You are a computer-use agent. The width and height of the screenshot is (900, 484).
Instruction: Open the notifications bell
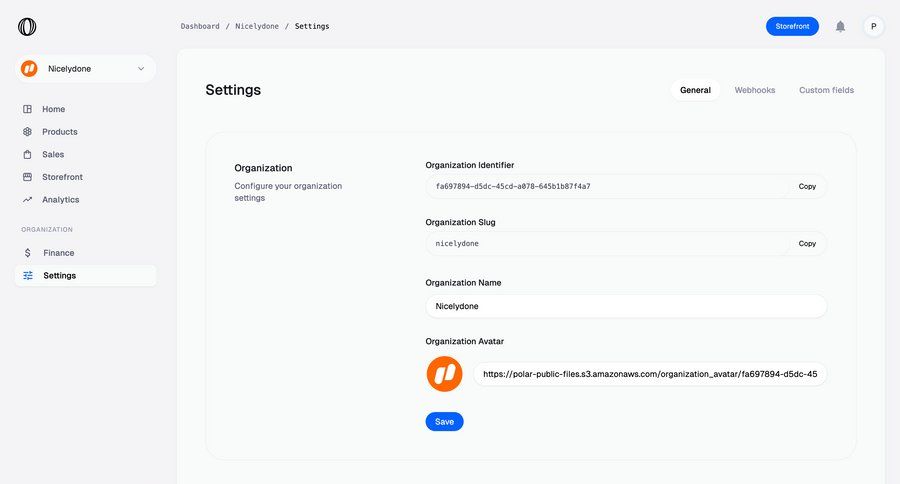(840, 26)
